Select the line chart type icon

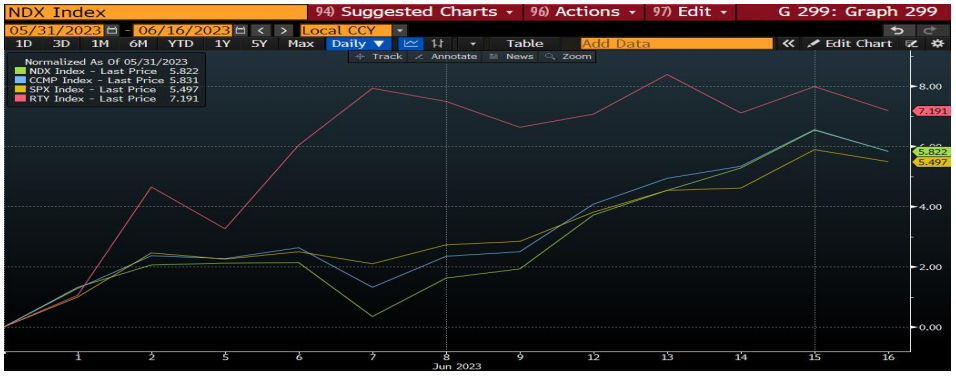tap(411, 44)
